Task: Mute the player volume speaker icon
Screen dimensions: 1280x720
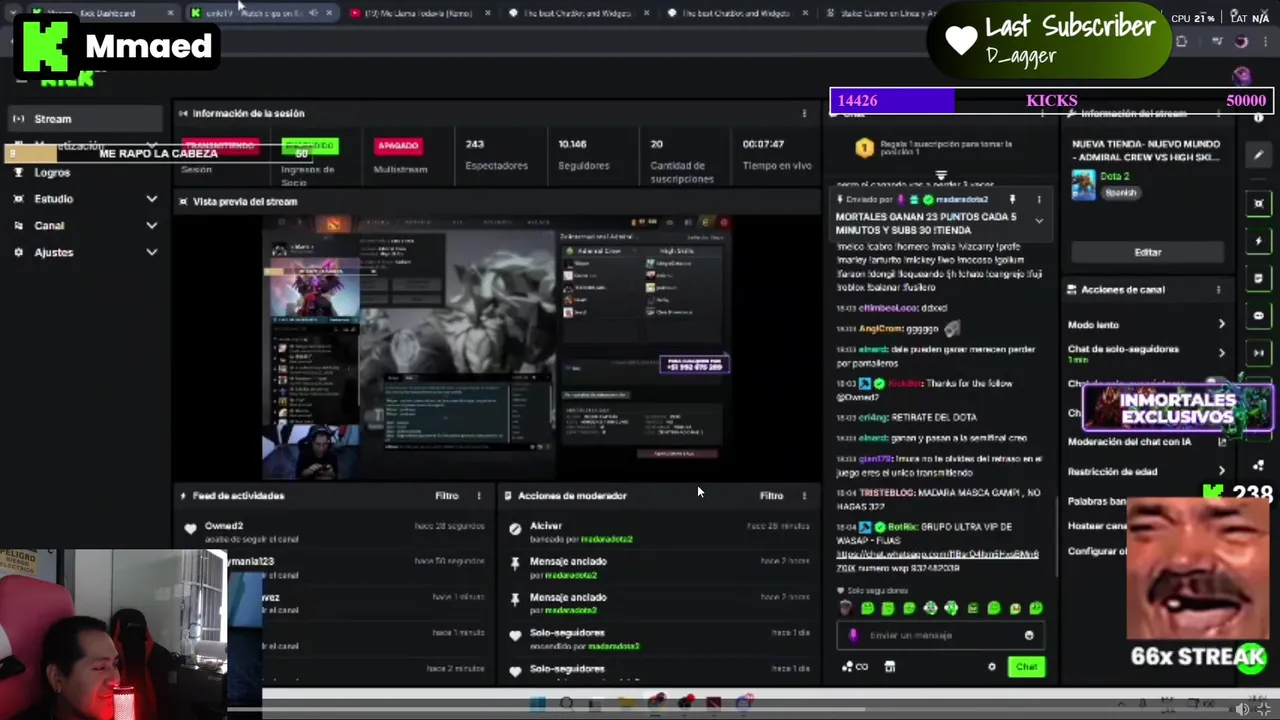Action: [1242, 709]
